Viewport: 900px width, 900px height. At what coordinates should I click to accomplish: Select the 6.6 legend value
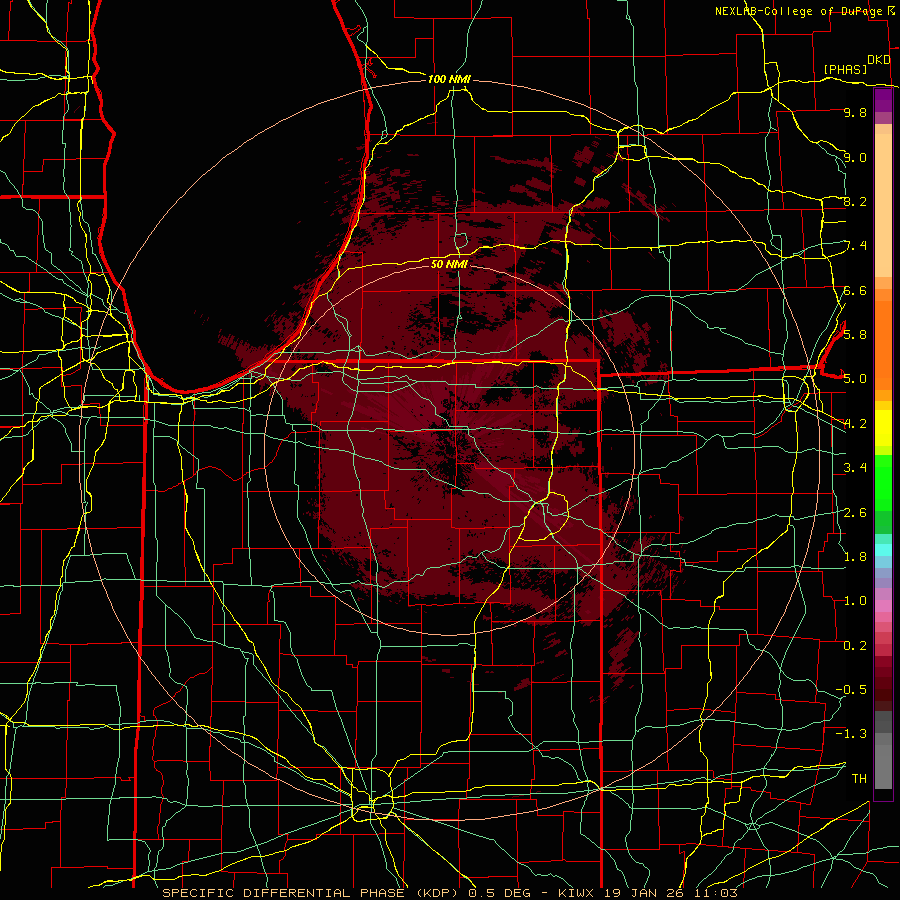855,290
